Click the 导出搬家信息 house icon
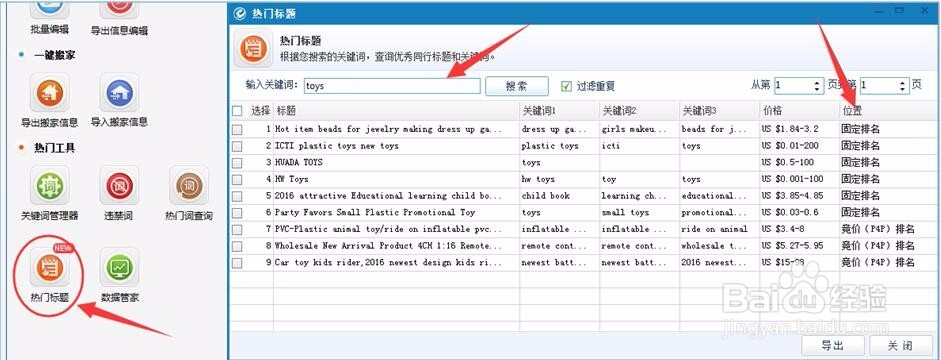 (50, 92)
